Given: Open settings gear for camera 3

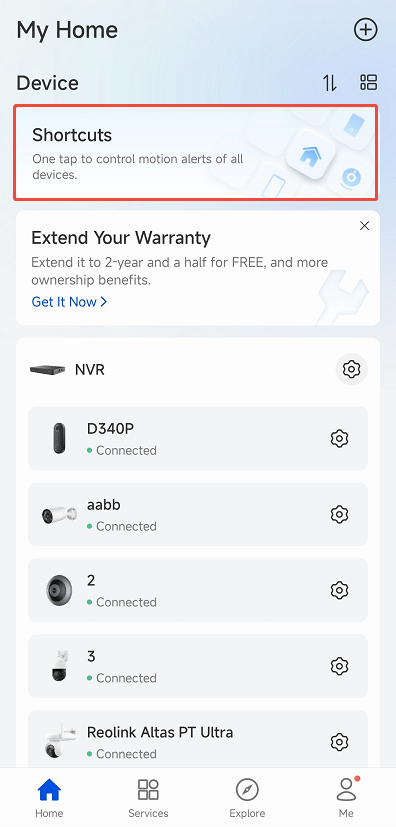Looking at the screenshot, I should tap(339, 666).
